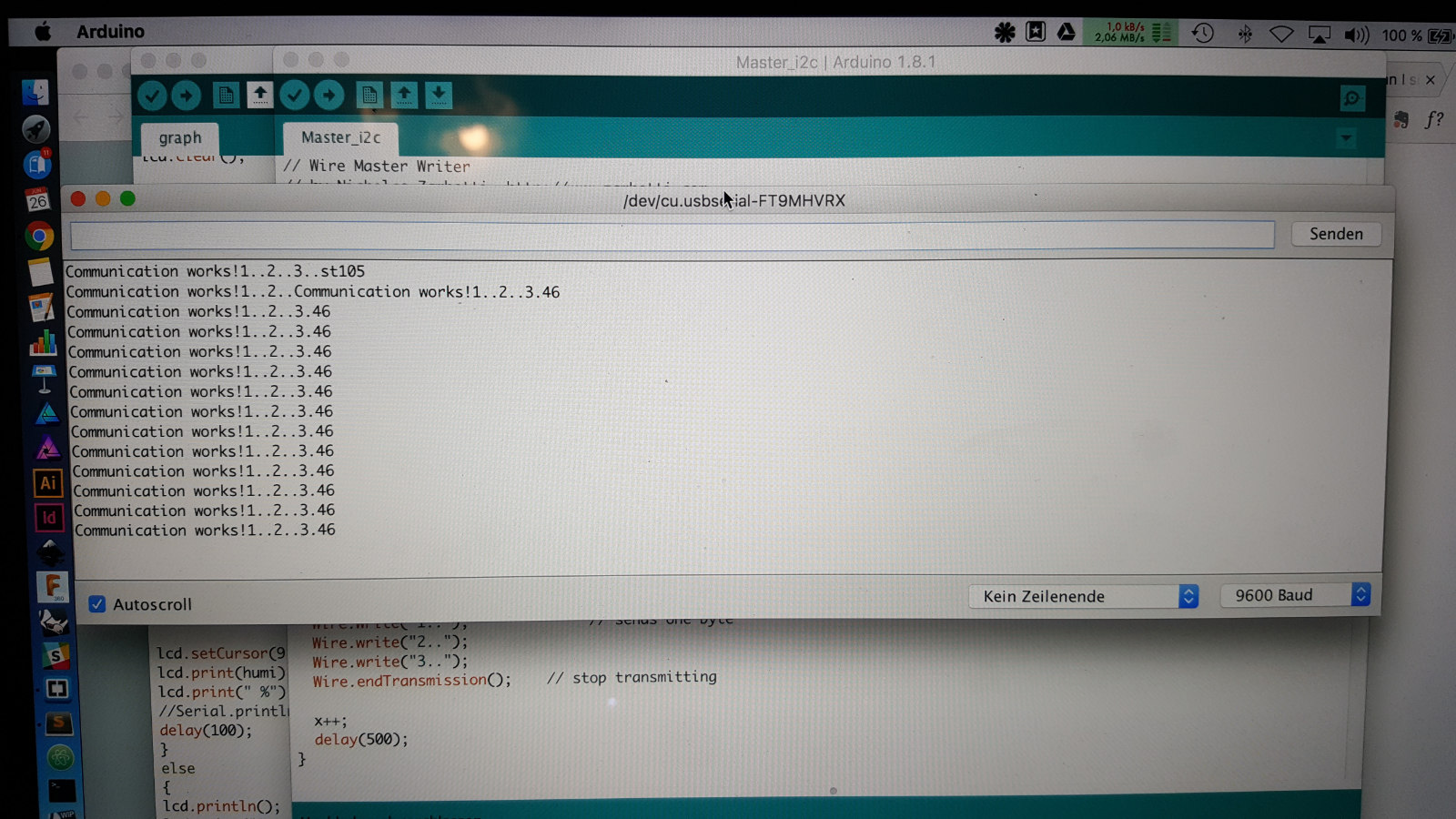Launch Google Chrome from the dock

[x=39, y=237]
